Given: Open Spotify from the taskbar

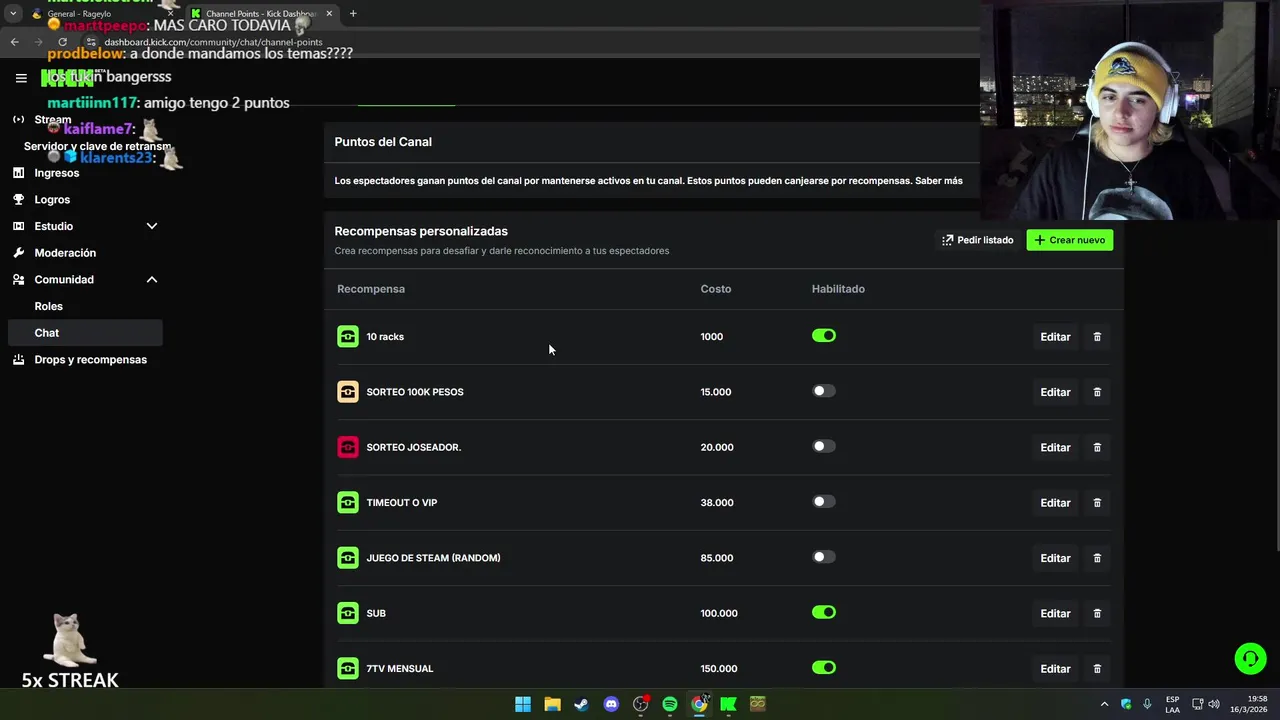Looking at the screenshot, I should click(670, 704).
